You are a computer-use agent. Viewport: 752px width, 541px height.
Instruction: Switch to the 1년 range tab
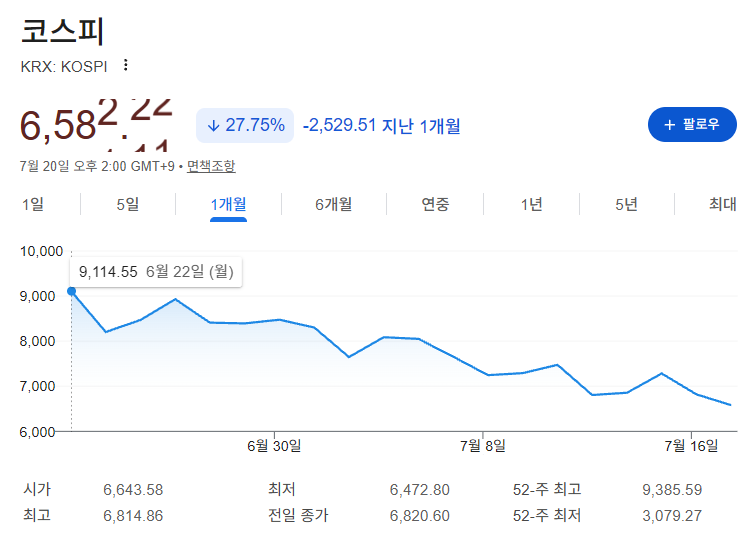point(531,204)
